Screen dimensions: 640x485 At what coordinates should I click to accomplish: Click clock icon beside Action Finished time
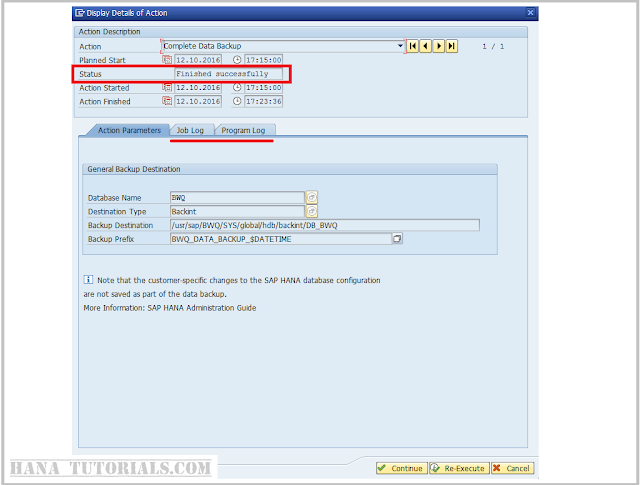coord(237,101)
